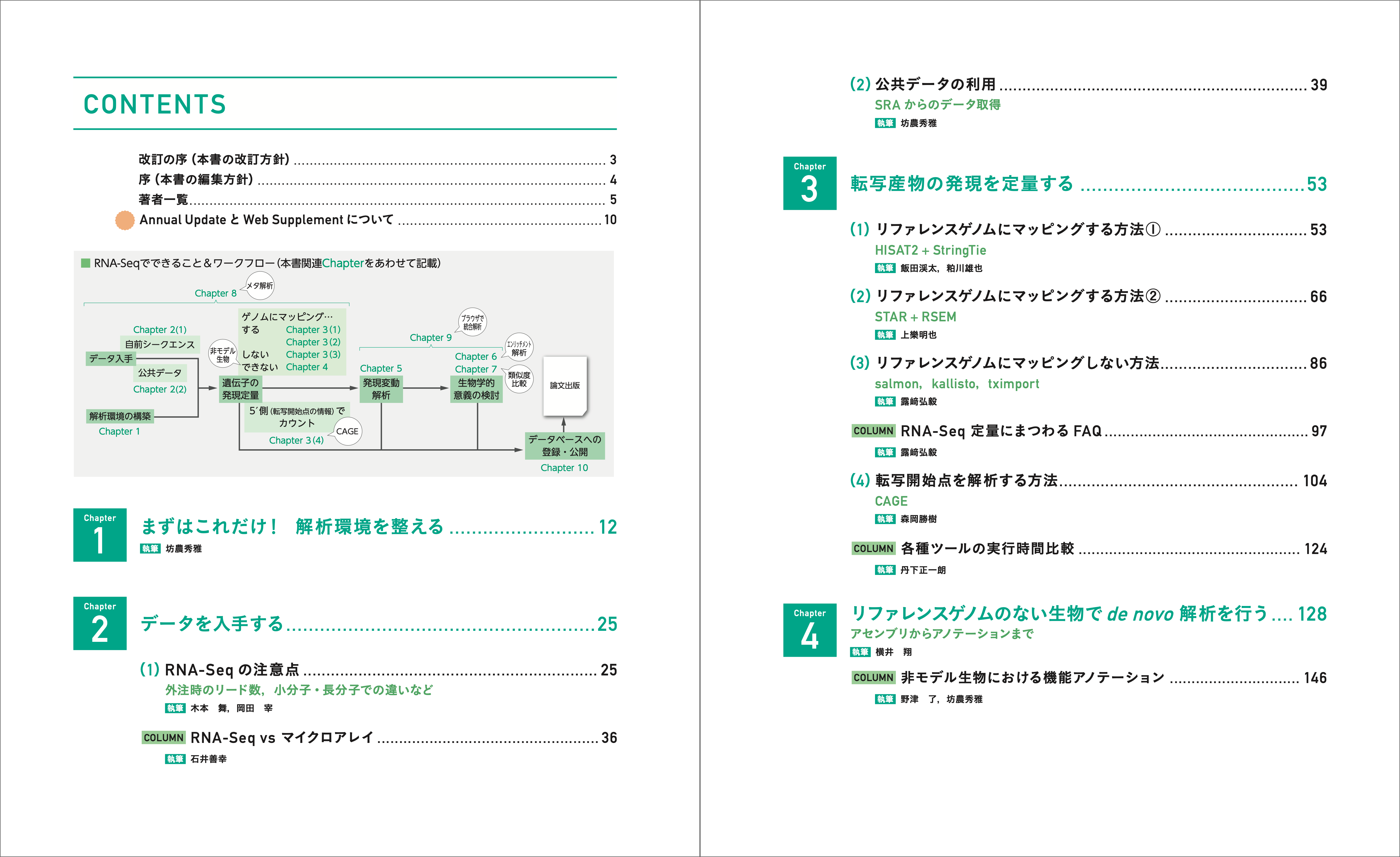The image size is (1400, 857).
Task: Click the CONTENTS heading
Action: (x=155, y=104)
